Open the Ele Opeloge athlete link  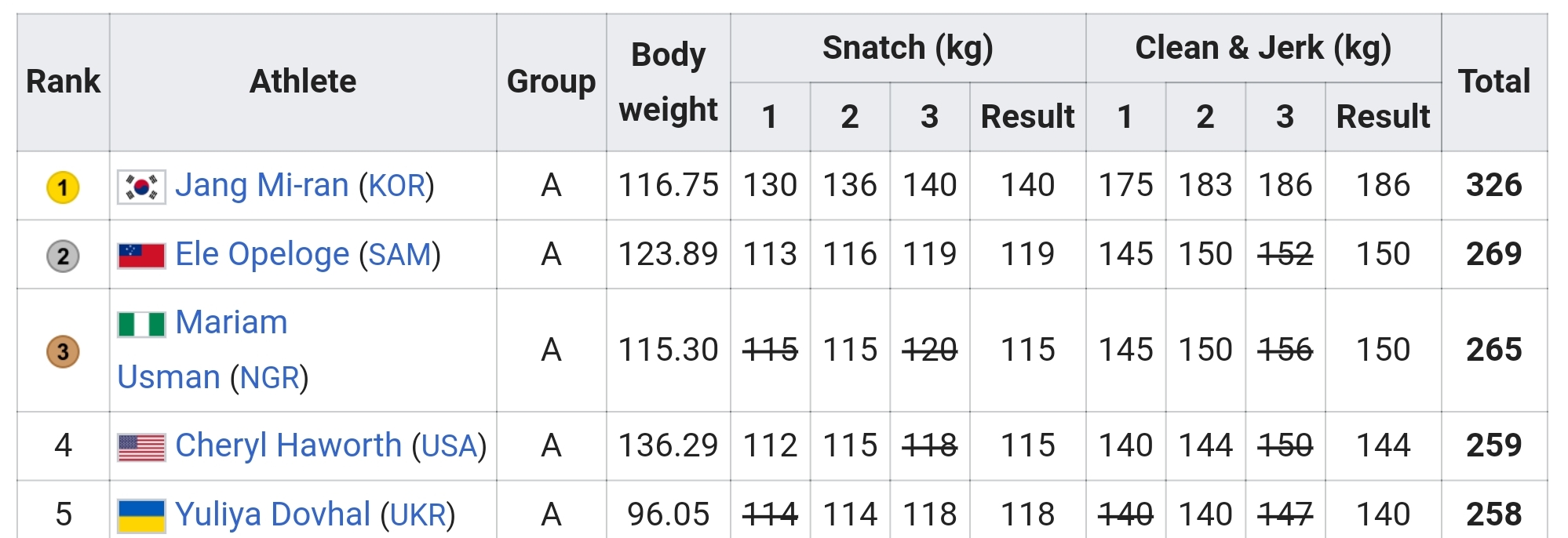pyautogui.click(x=261, y=255)
